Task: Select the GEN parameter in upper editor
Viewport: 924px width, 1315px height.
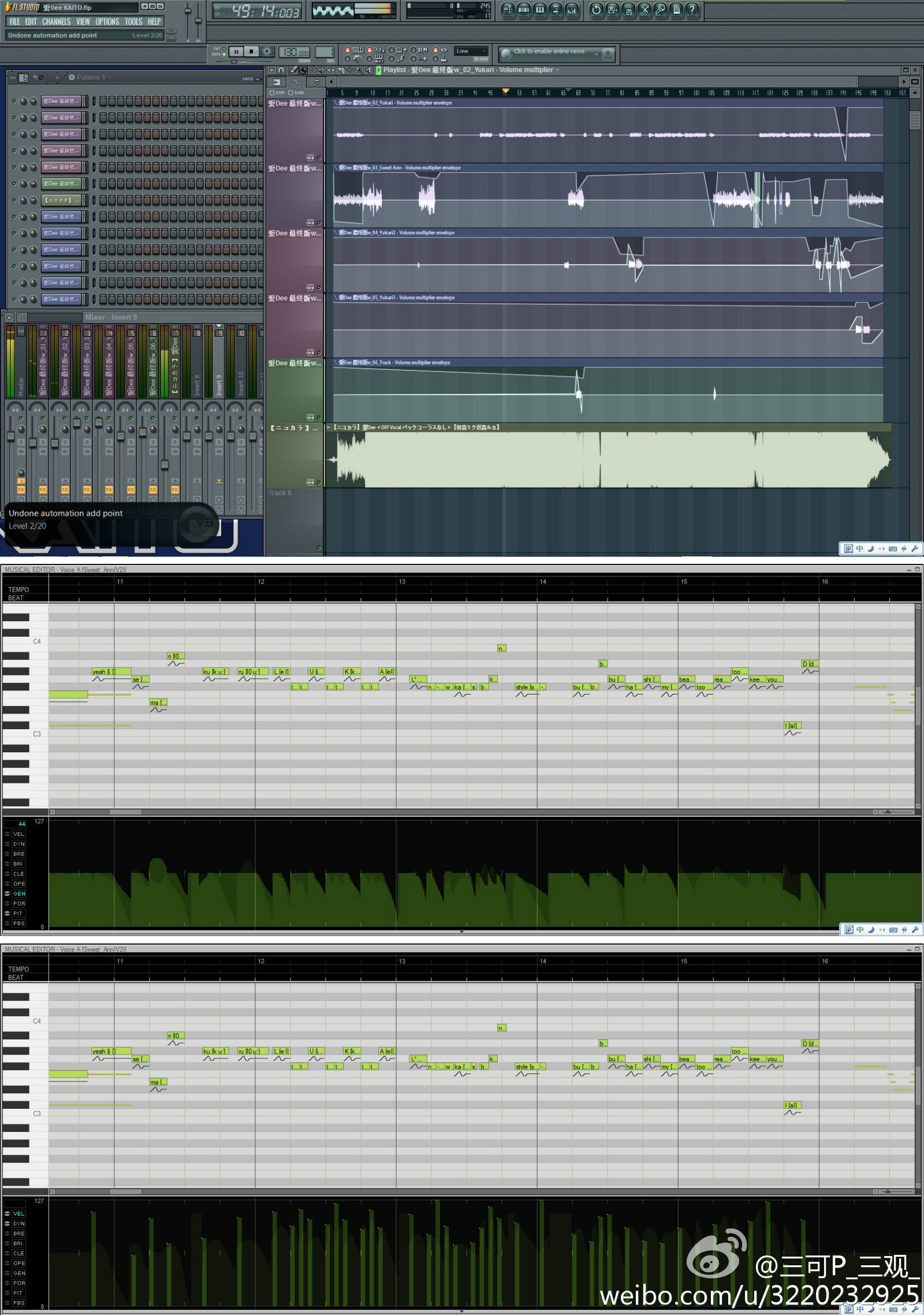Action: coord(19,893)
